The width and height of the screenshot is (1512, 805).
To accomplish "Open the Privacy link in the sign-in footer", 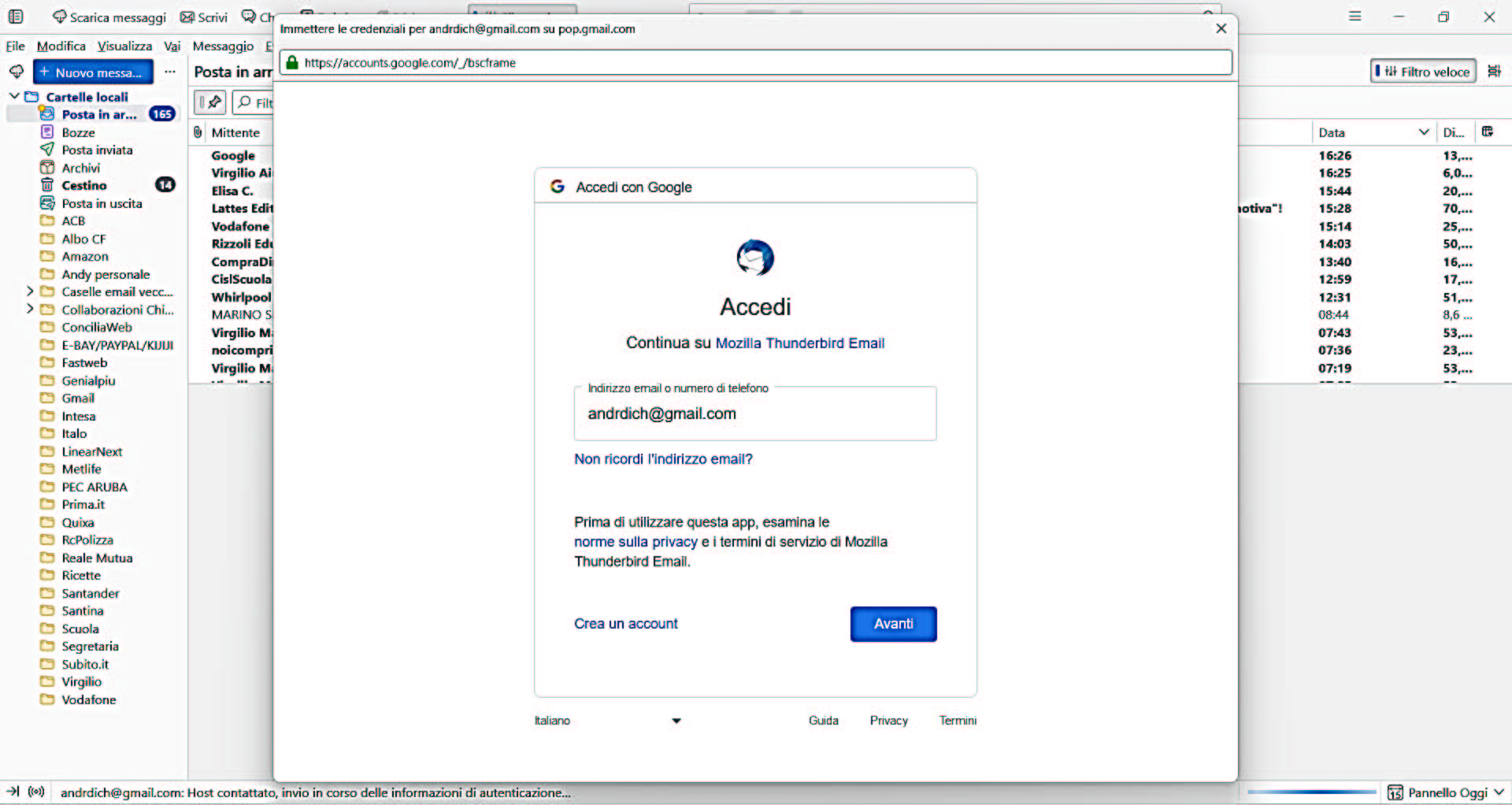I will click(889, 721).
